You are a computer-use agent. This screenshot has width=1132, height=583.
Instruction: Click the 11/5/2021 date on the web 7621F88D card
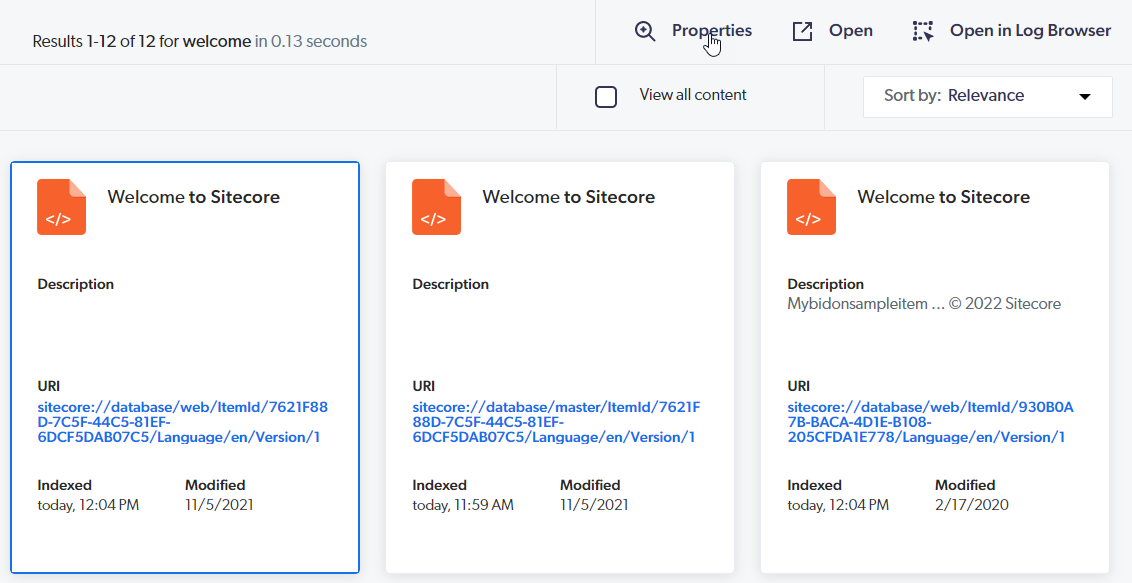pyautogui.click(x=219, y=505)
